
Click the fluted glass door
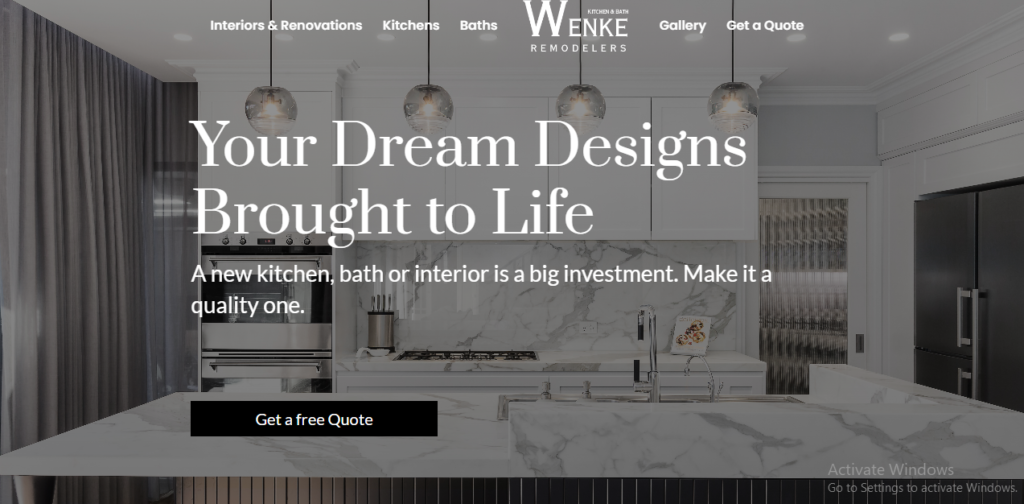(803, 294)
